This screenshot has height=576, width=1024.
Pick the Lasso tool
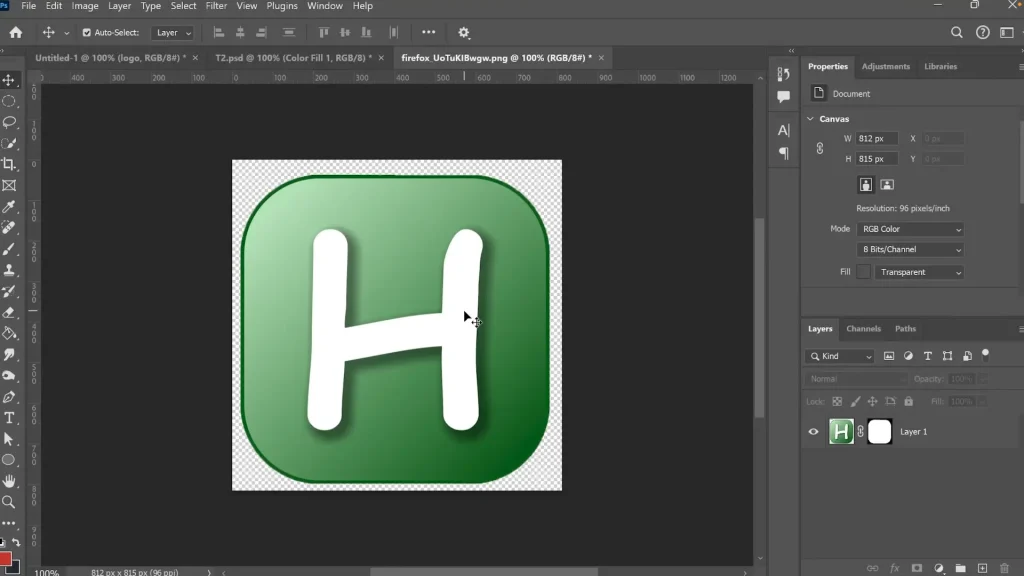click(9, 122)
